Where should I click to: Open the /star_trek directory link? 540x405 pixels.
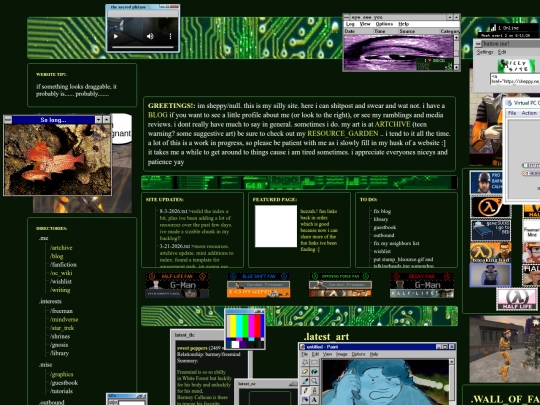[62, 328]
